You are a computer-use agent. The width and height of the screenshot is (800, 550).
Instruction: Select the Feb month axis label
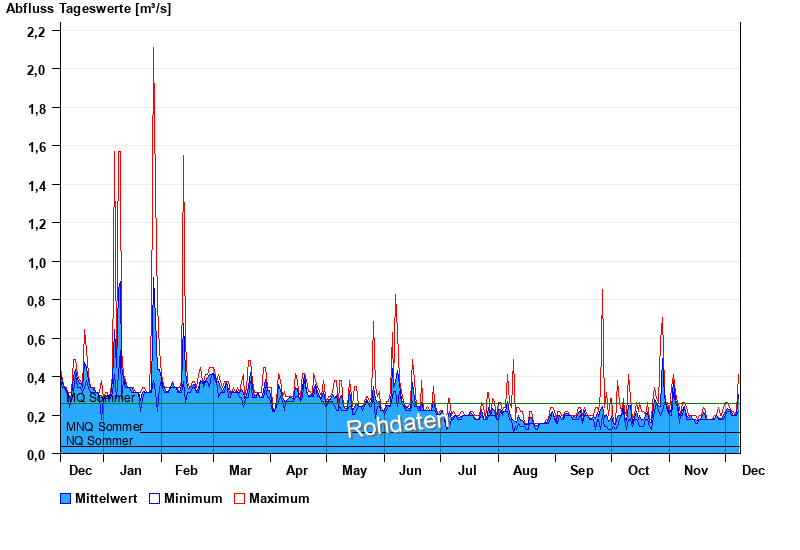(186, 470)
